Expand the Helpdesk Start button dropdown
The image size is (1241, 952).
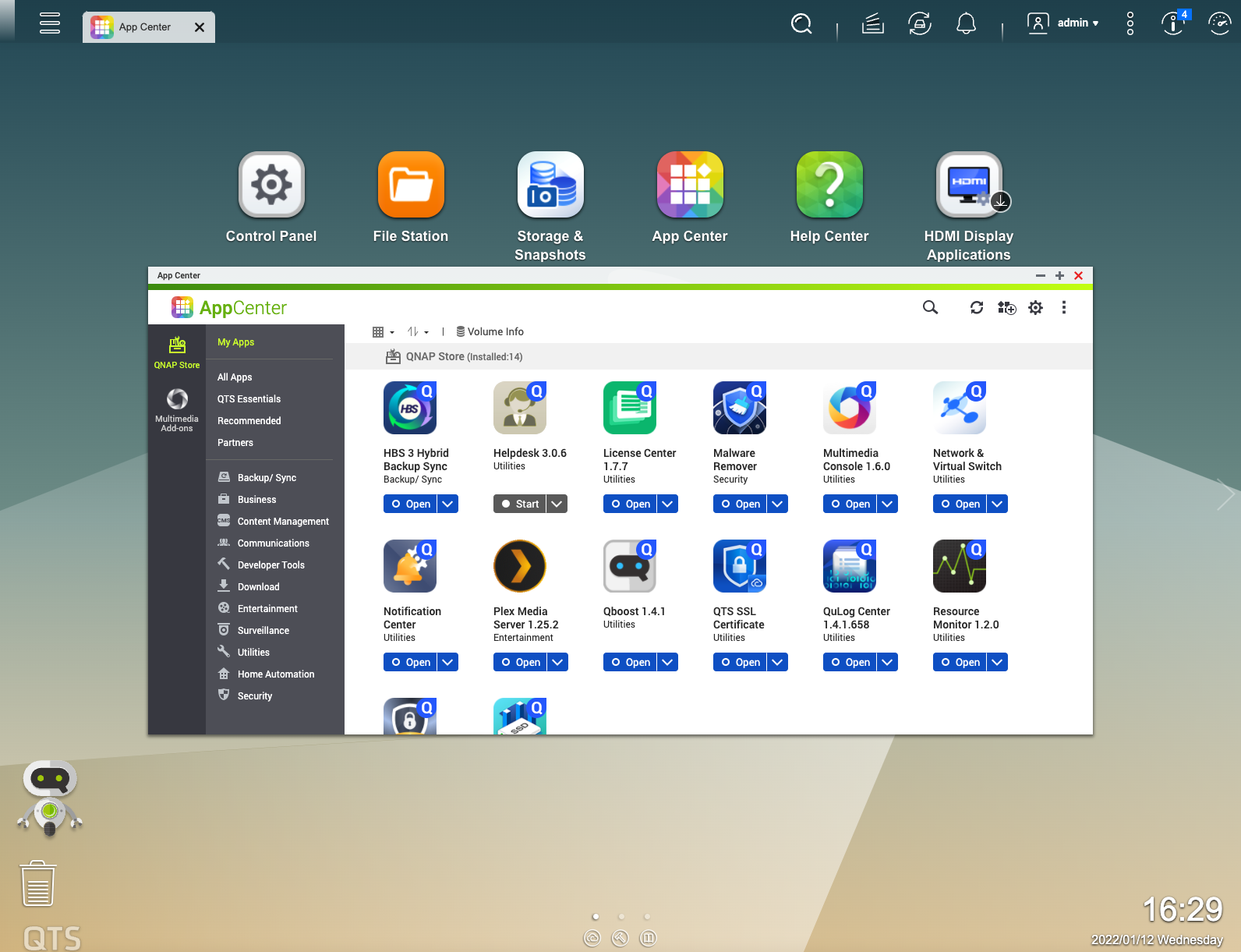(x=557, y=504)
